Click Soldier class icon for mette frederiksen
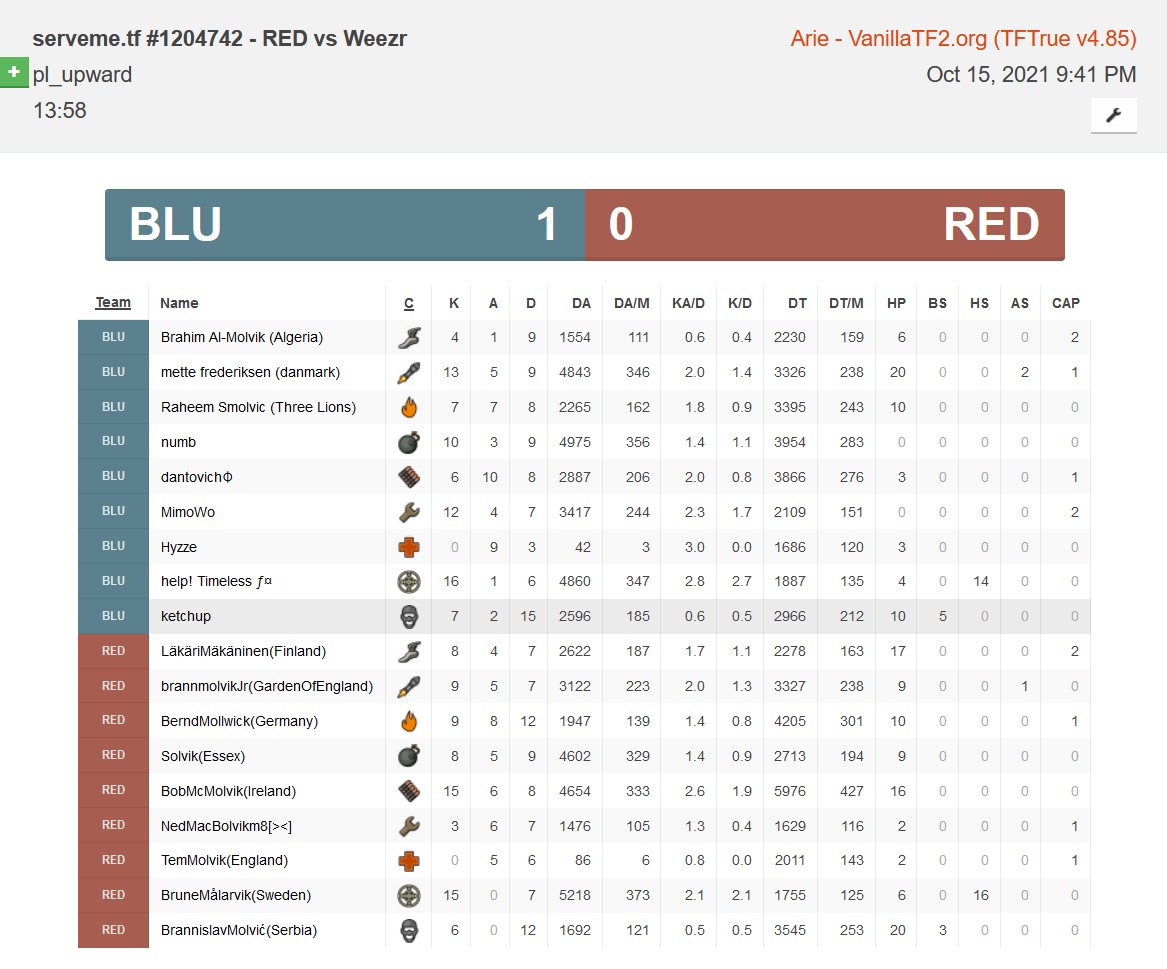This screenshot has height=969, width=1167. coord(408,373)
